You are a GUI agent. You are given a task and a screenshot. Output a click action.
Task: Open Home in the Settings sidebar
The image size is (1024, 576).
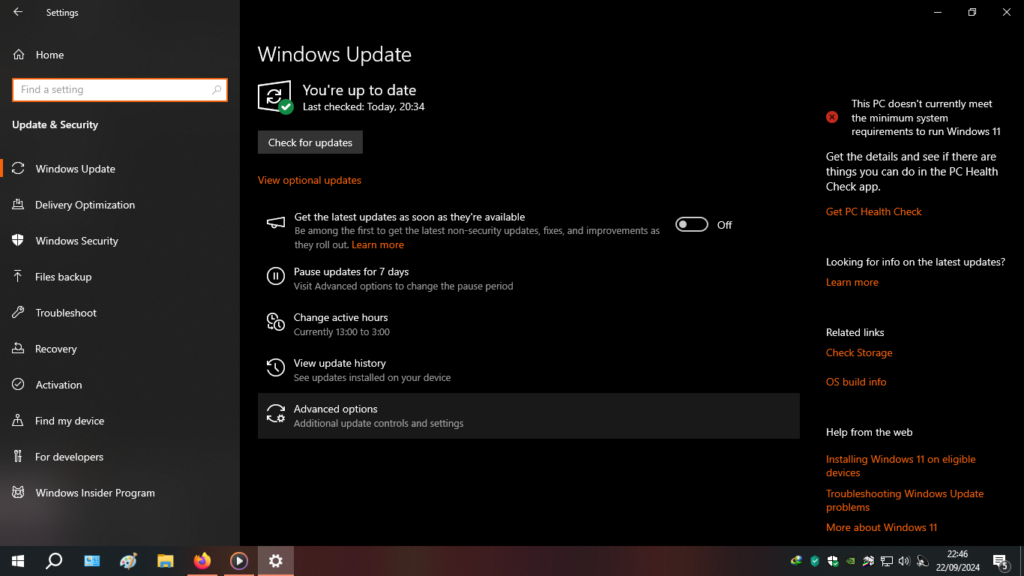(x=49, y=55)
